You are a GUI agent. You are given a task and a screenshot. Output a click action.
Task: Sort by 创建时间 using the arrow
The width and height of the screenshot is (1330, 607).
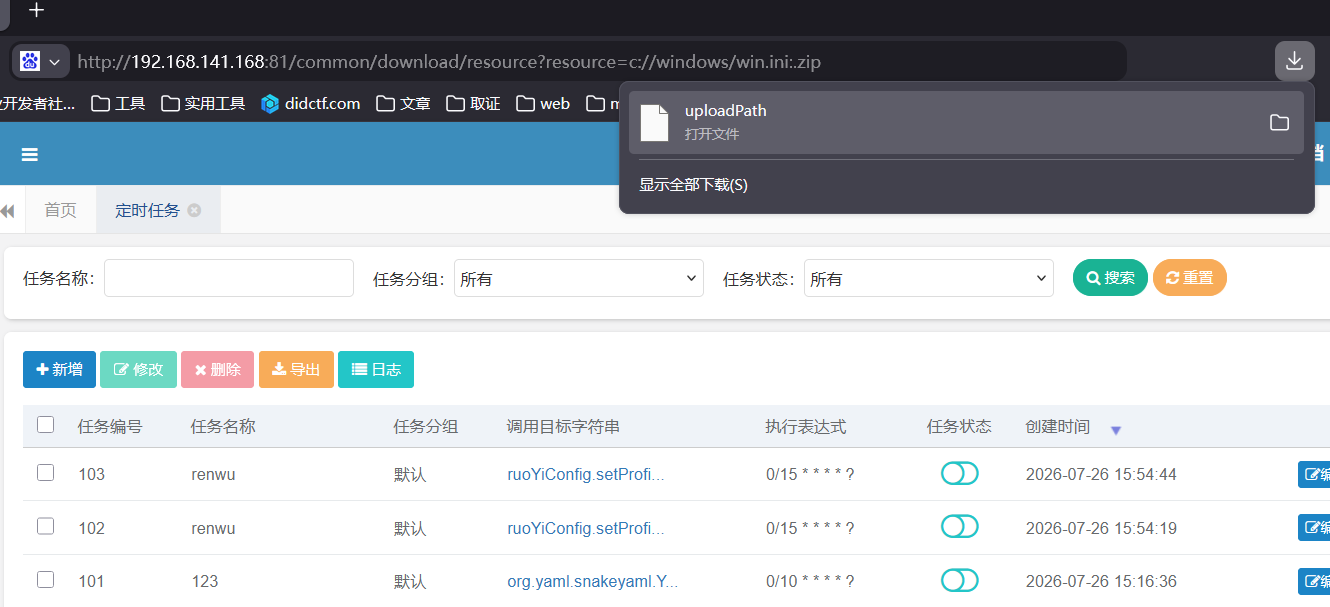[x=1116, y=429]
